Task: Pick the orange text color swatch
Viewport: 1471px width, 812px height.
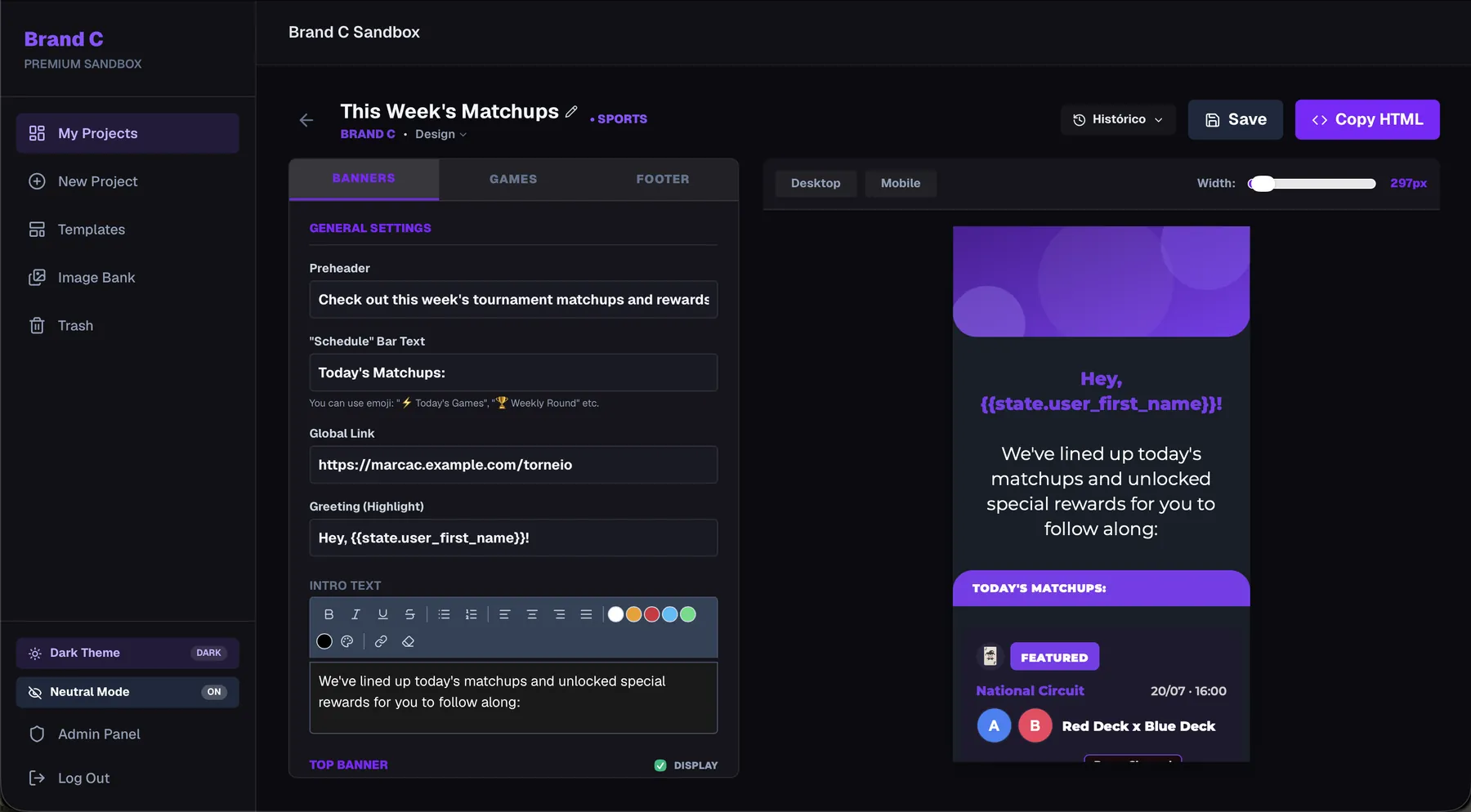Action: (x=634, y=614)
